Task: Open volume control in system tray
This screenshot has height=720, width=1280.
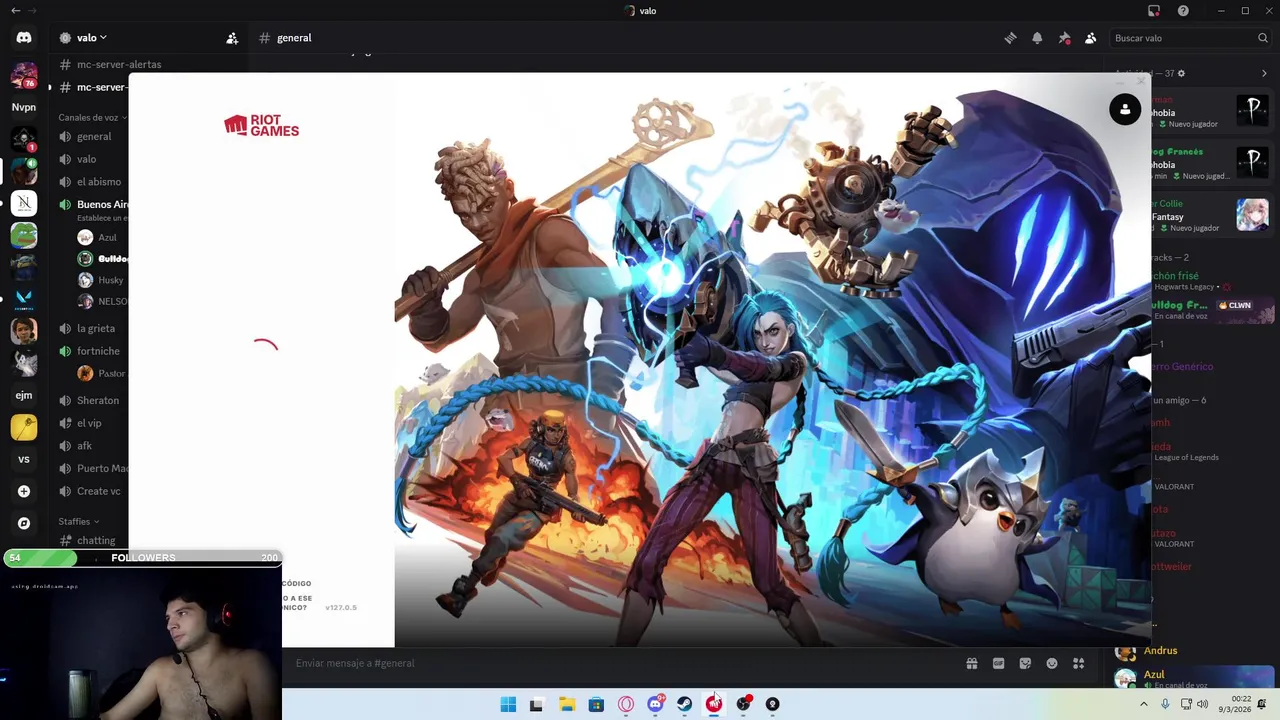Action: pos(1203,704)
